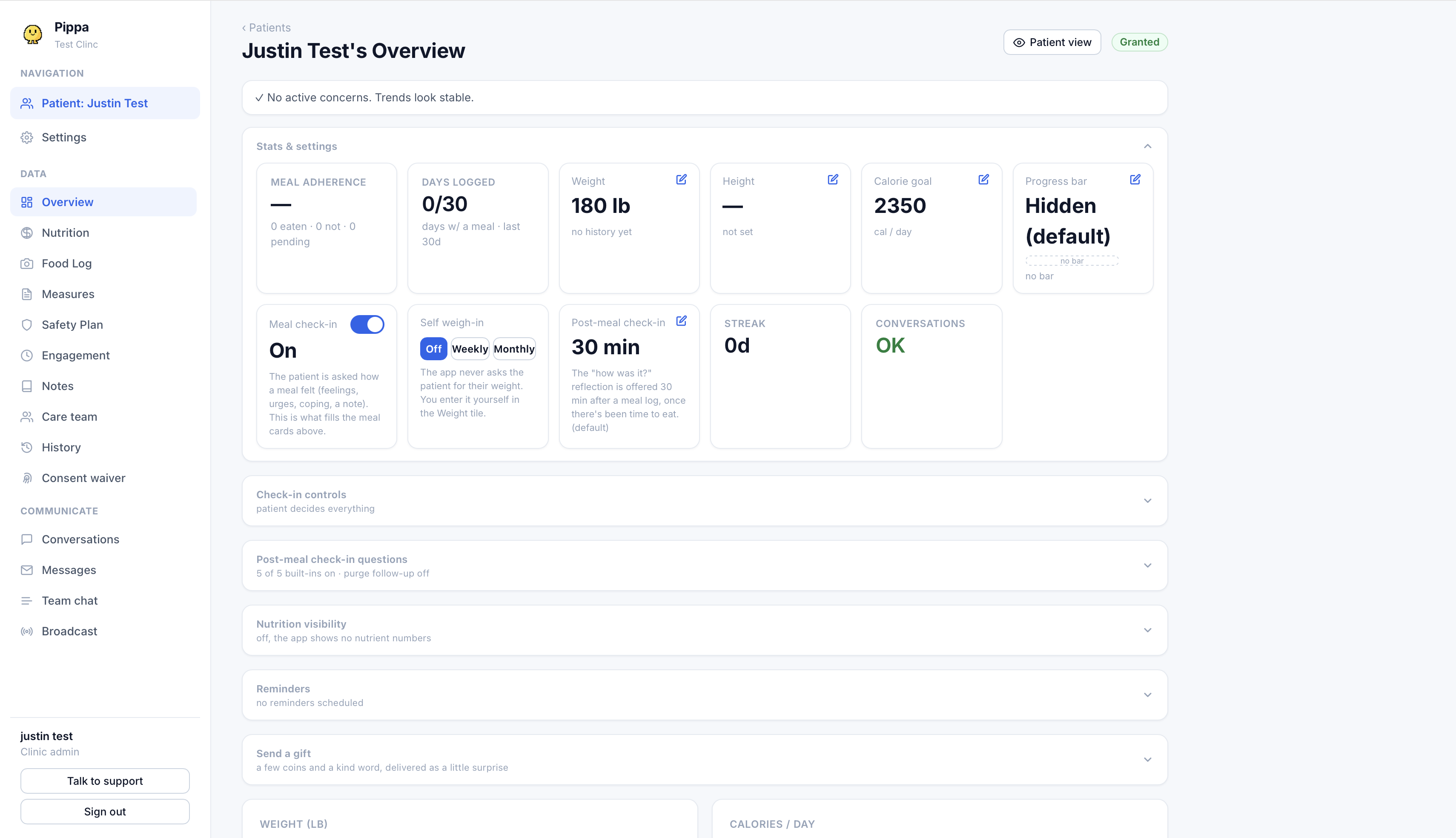Viewport: 1456px width, 838px height.
Task: Collapse the Stats & settings section
Action: [x=1147, y=146]
